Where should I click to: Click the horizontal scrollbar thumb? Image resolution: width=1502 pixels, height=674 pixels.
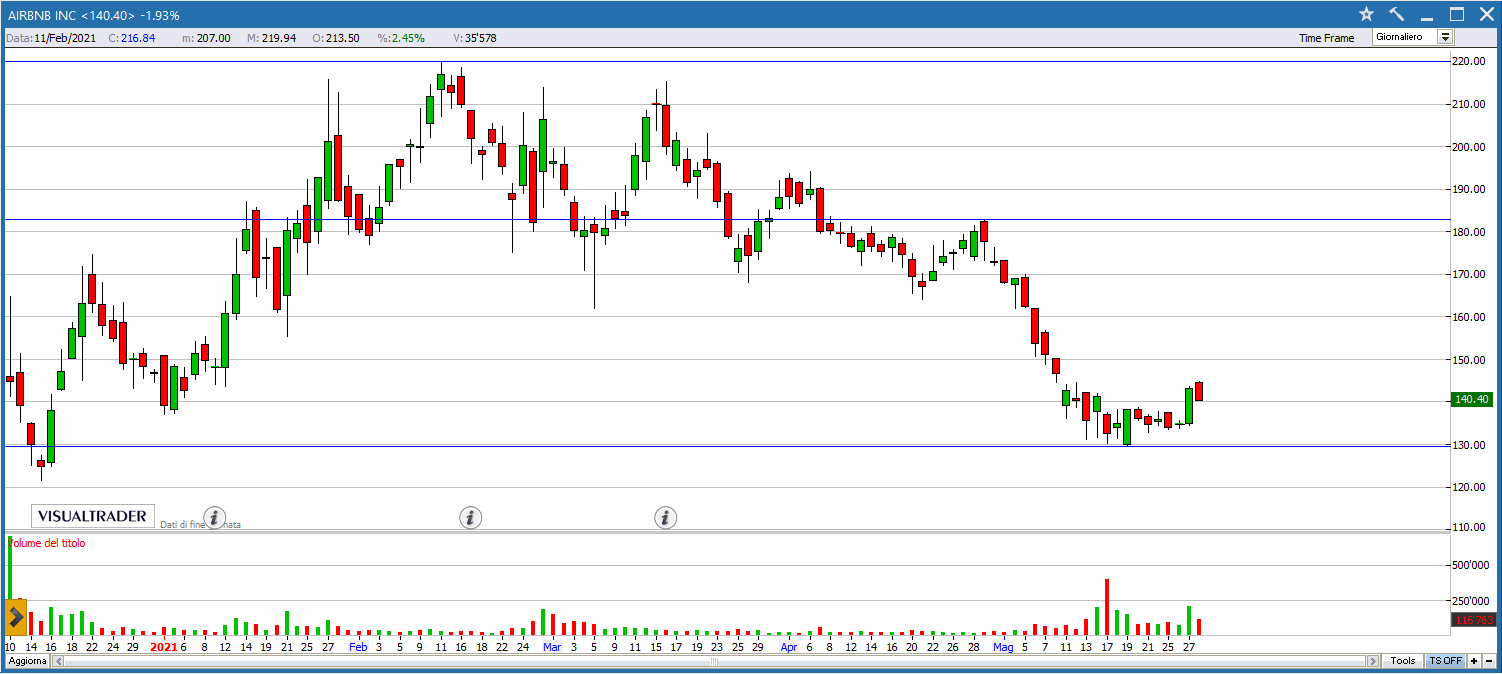coord(714,661)
